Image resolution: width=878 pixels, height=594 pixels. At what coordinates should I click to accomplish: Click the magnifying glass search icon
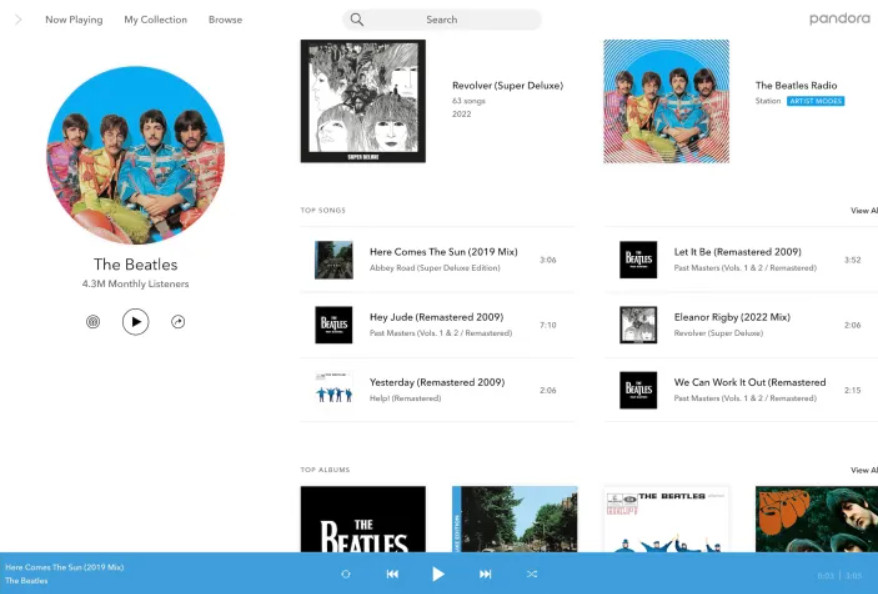click(357, 20)
